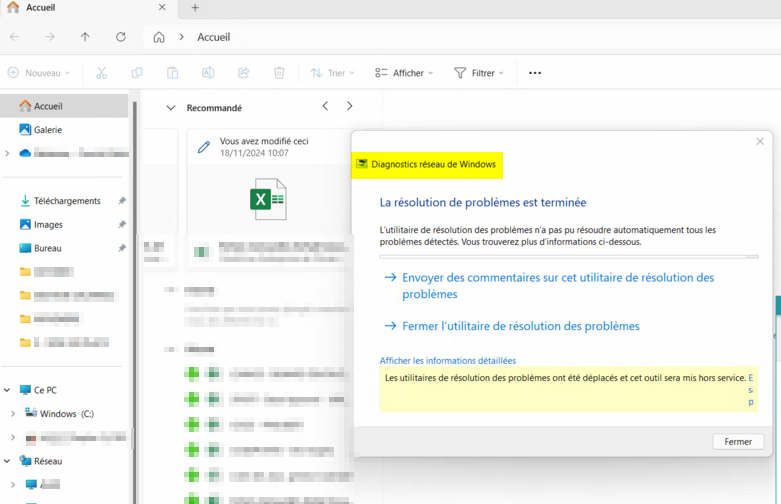
Task: Open the recommended Excel file thumbnail
Action: (x=268, y=199)
